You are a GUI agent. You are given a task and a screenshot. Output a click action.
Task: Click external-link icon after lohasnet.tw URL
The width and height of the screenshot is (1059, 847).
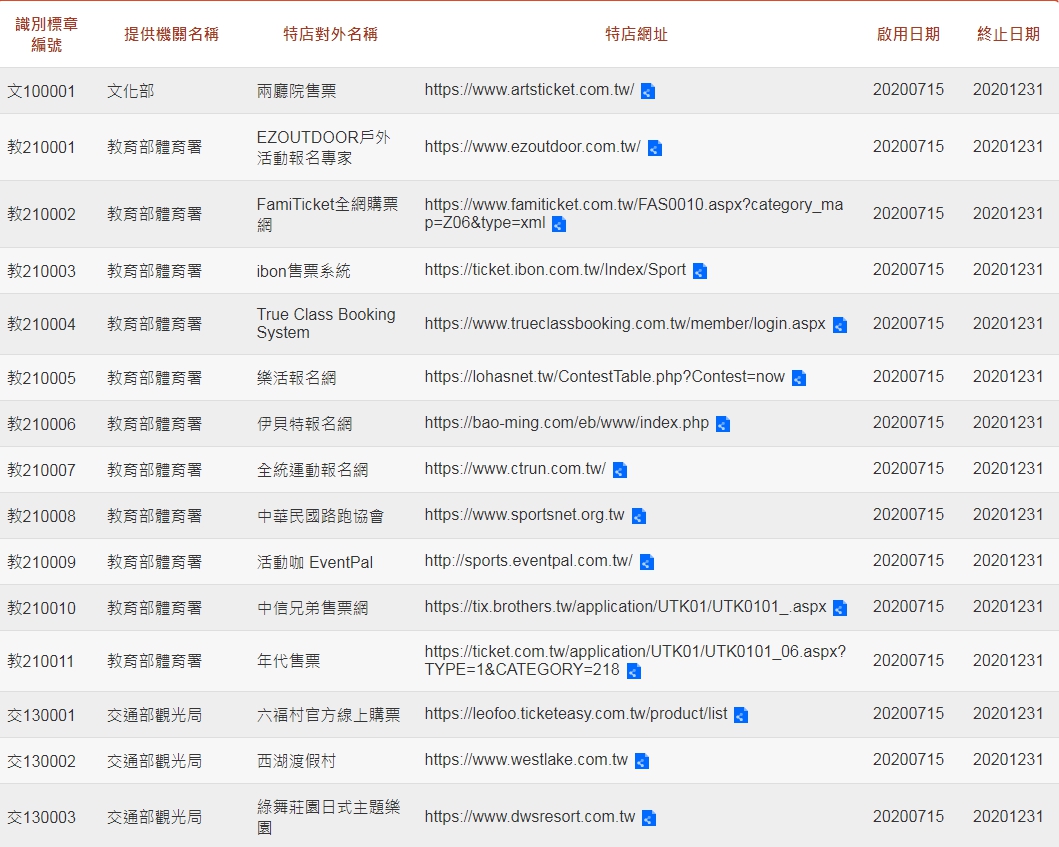coord(798,378)
